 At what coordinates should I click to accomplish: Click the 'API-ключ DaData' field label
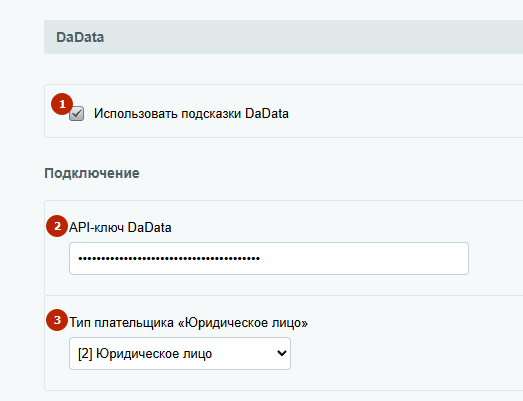pyautogui.click(x=120, y=227)
